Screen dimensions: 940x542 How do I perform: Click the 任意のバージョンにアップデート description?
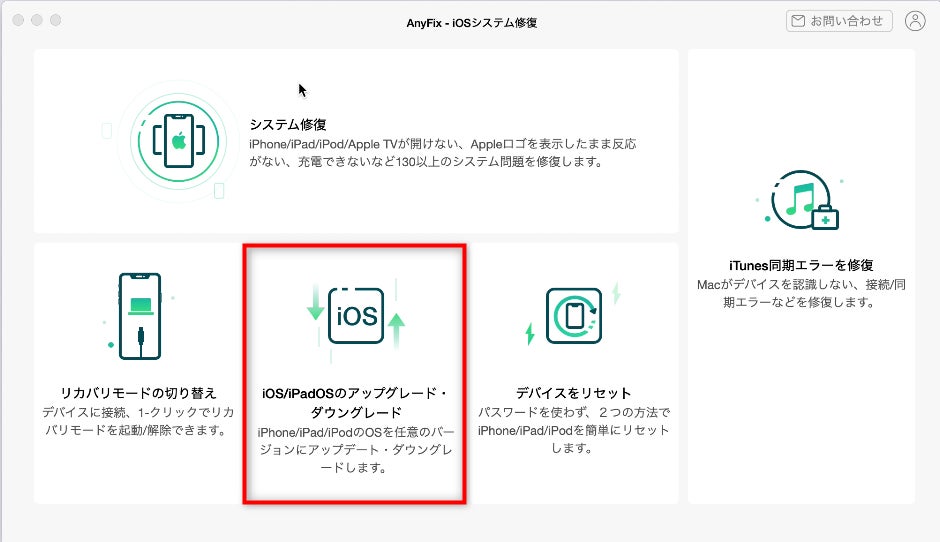click(x=355, y=450)
